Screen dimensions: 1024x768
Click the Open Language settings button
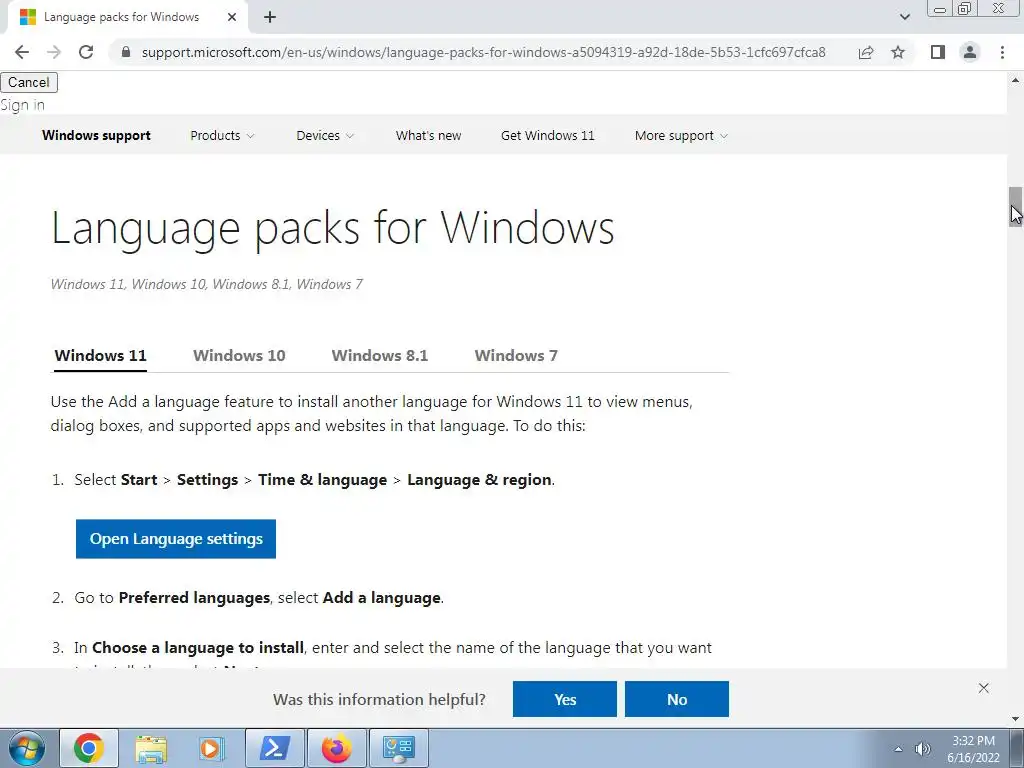point(176,539)
